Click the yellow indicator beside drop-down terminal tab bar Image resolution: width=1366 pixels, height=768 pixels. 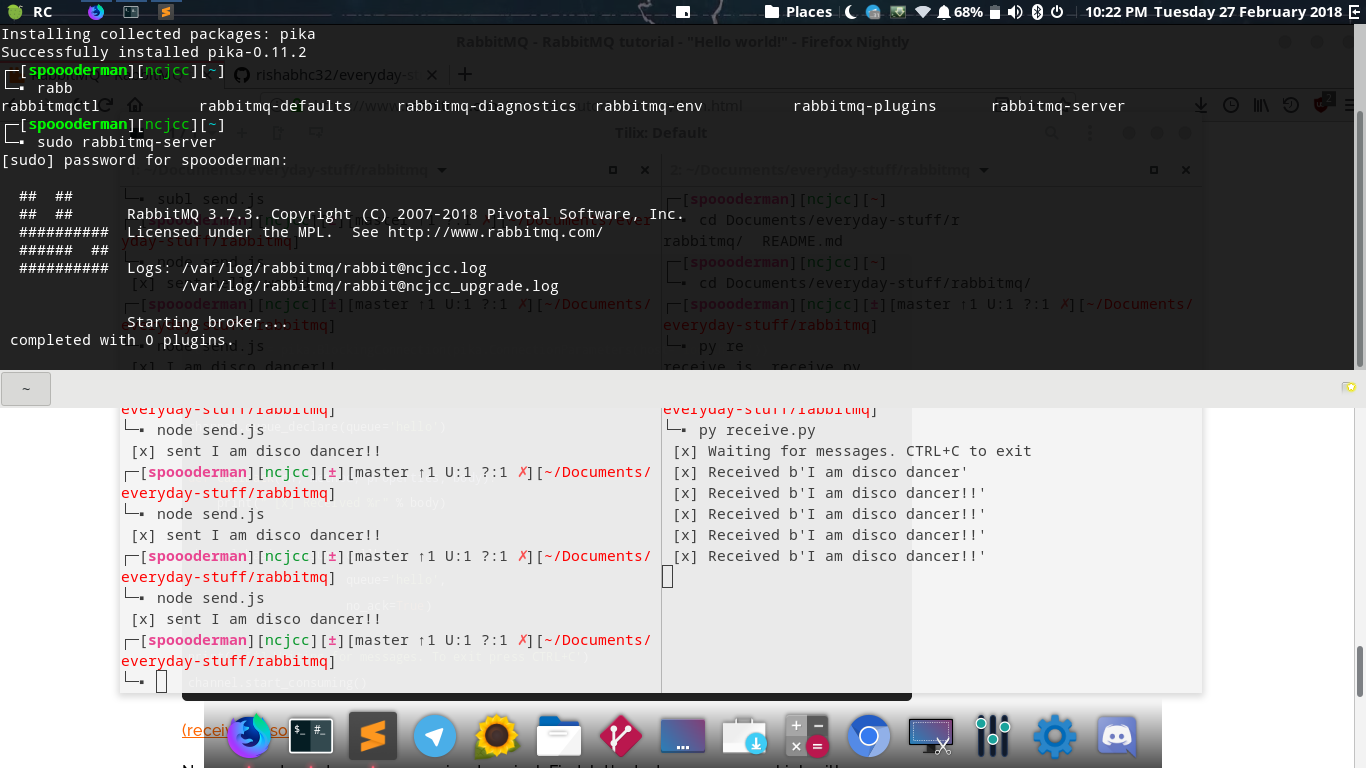1350,387
